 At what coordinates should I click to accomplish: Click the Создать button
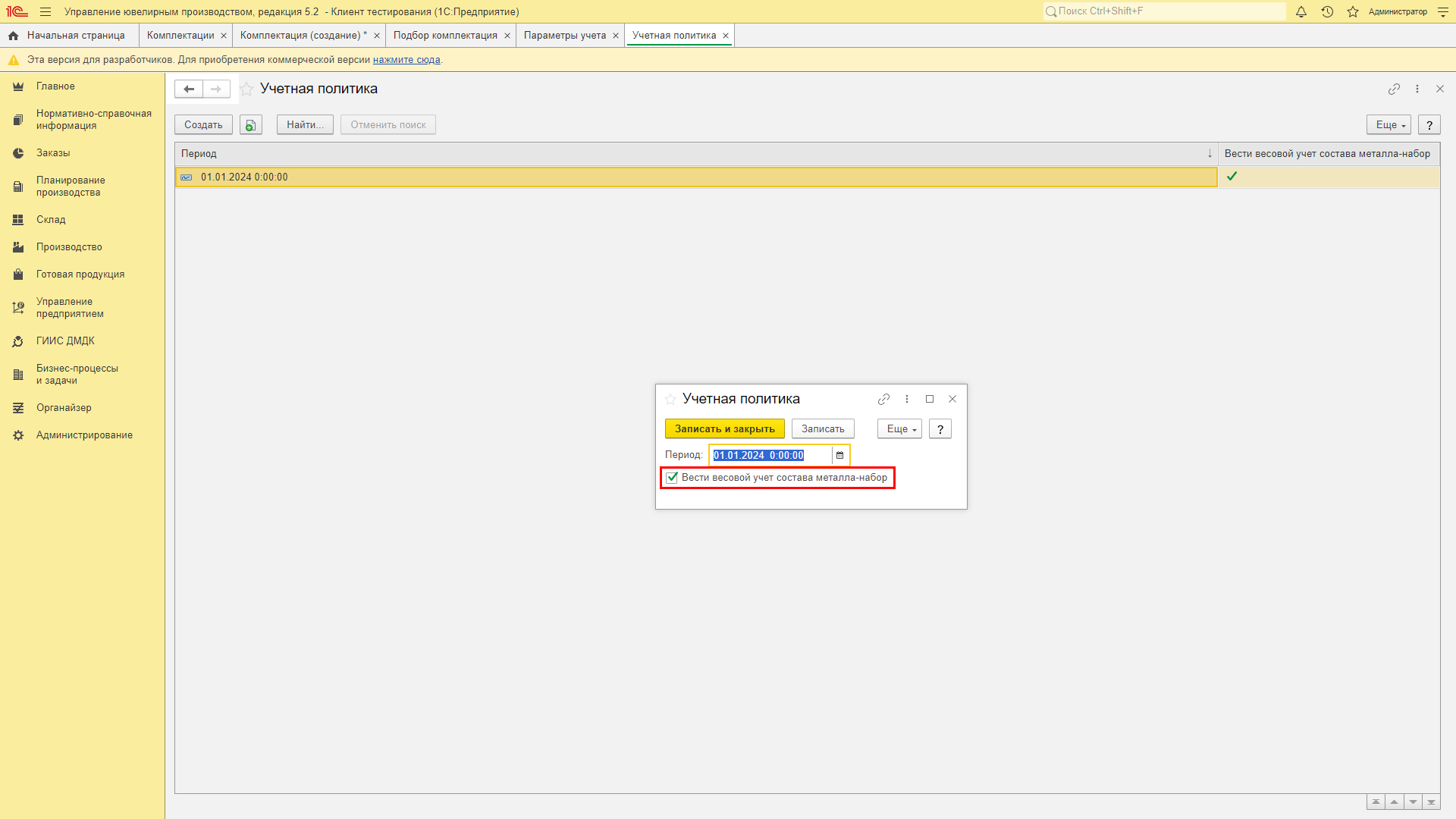point(203,125)
